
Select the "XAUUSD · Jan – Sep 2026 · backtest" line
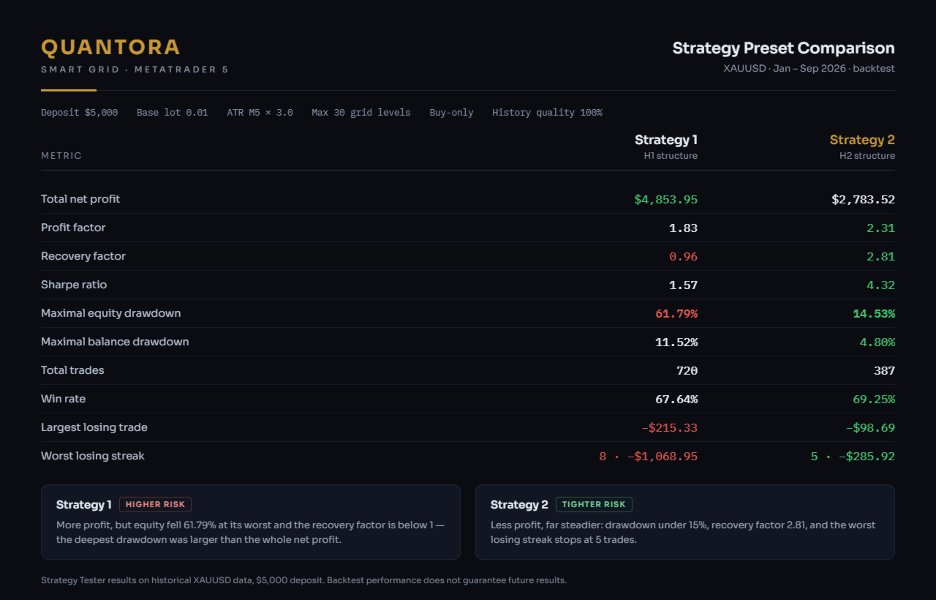[x=809, y=68]
